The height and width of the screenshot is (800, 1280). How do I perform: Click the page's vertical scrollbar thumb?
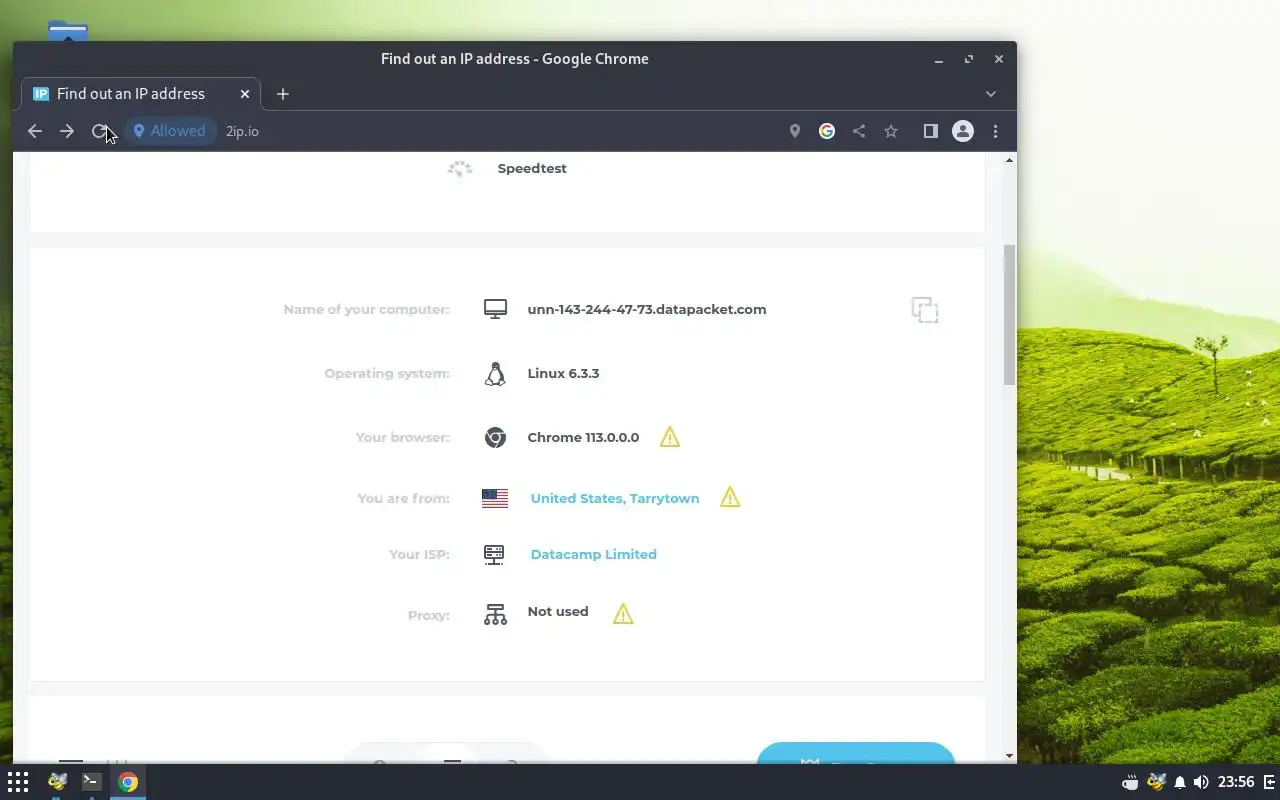1009,315
